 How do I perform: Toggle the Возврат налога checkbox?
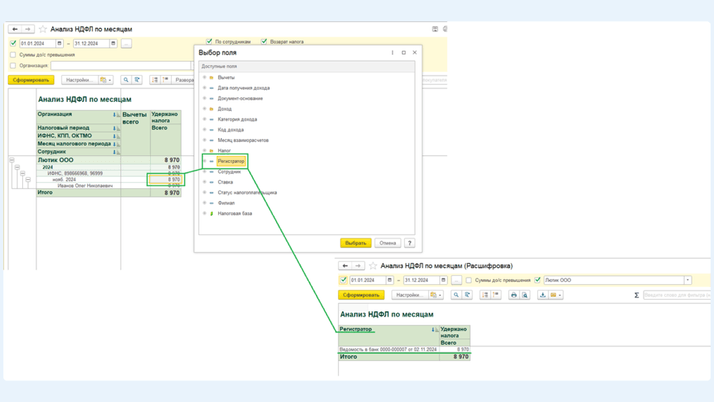(x=264, y=42)
